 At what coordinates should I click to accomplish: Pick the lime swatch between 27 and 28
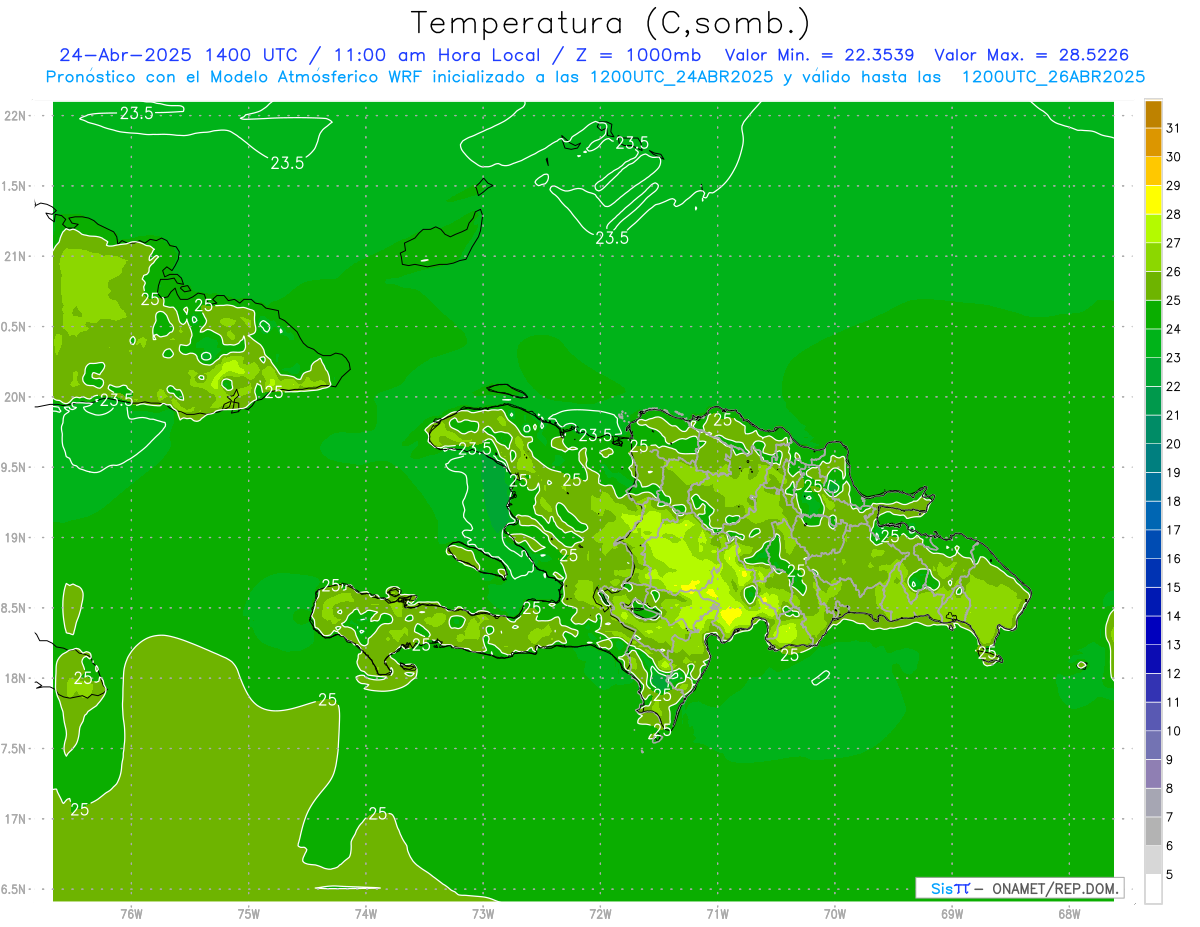click(x=1153, y=228)
